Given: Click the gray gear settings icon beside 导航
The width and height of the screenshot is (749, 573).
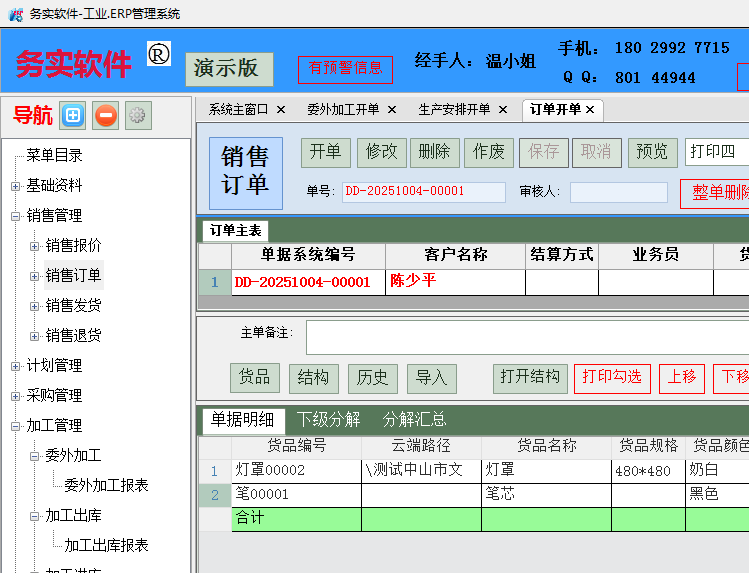Looking at the screenshot, I should (137, 116).
